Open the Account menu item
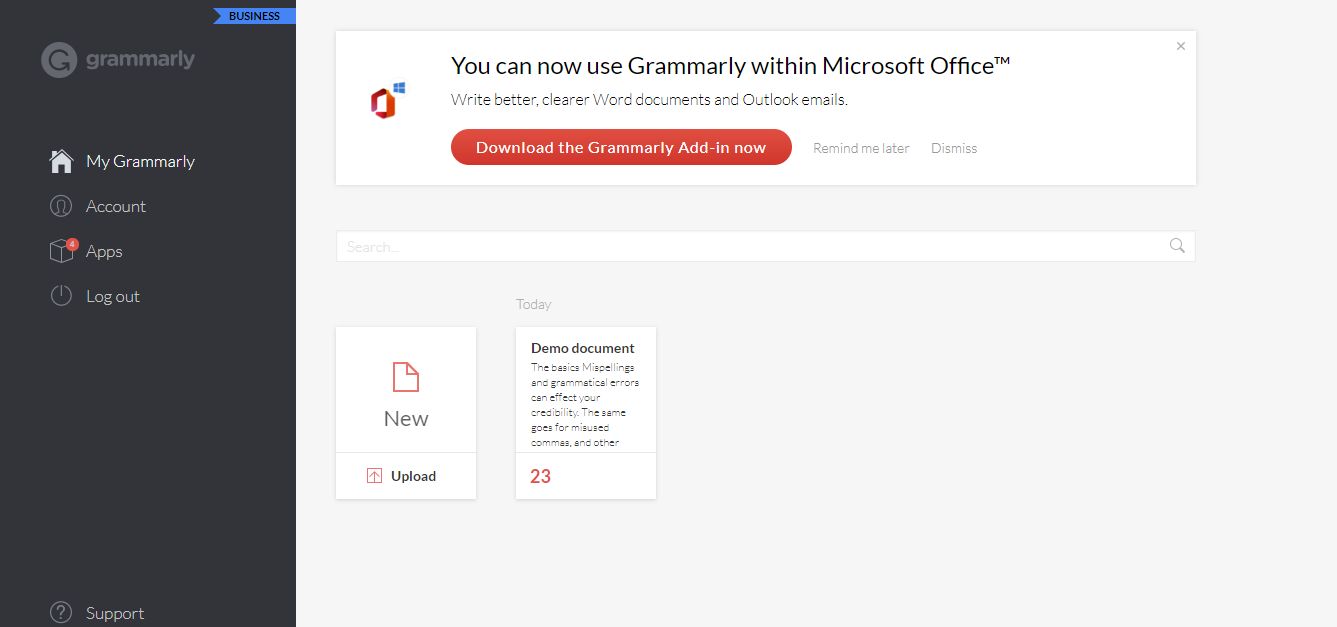 (x=116, y=206)
